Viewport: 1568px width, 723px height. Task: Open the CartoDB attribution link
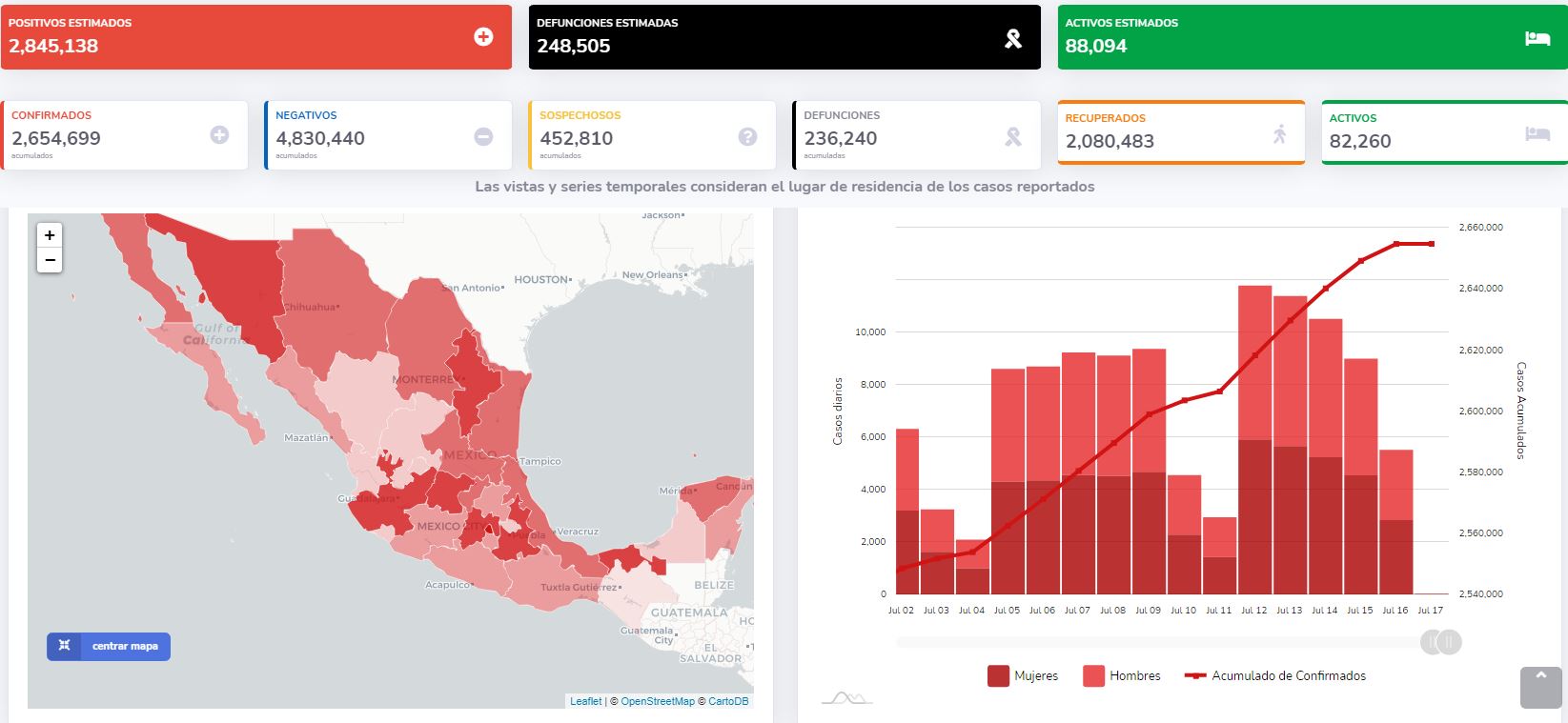coord(728,702)
